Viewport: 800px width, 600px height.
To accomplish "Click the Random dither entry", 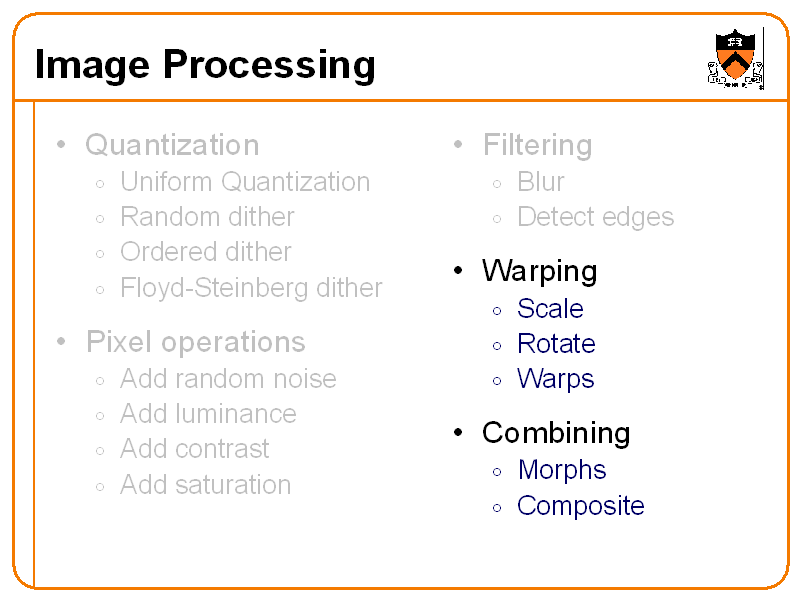I will click(x=207, y=217).
